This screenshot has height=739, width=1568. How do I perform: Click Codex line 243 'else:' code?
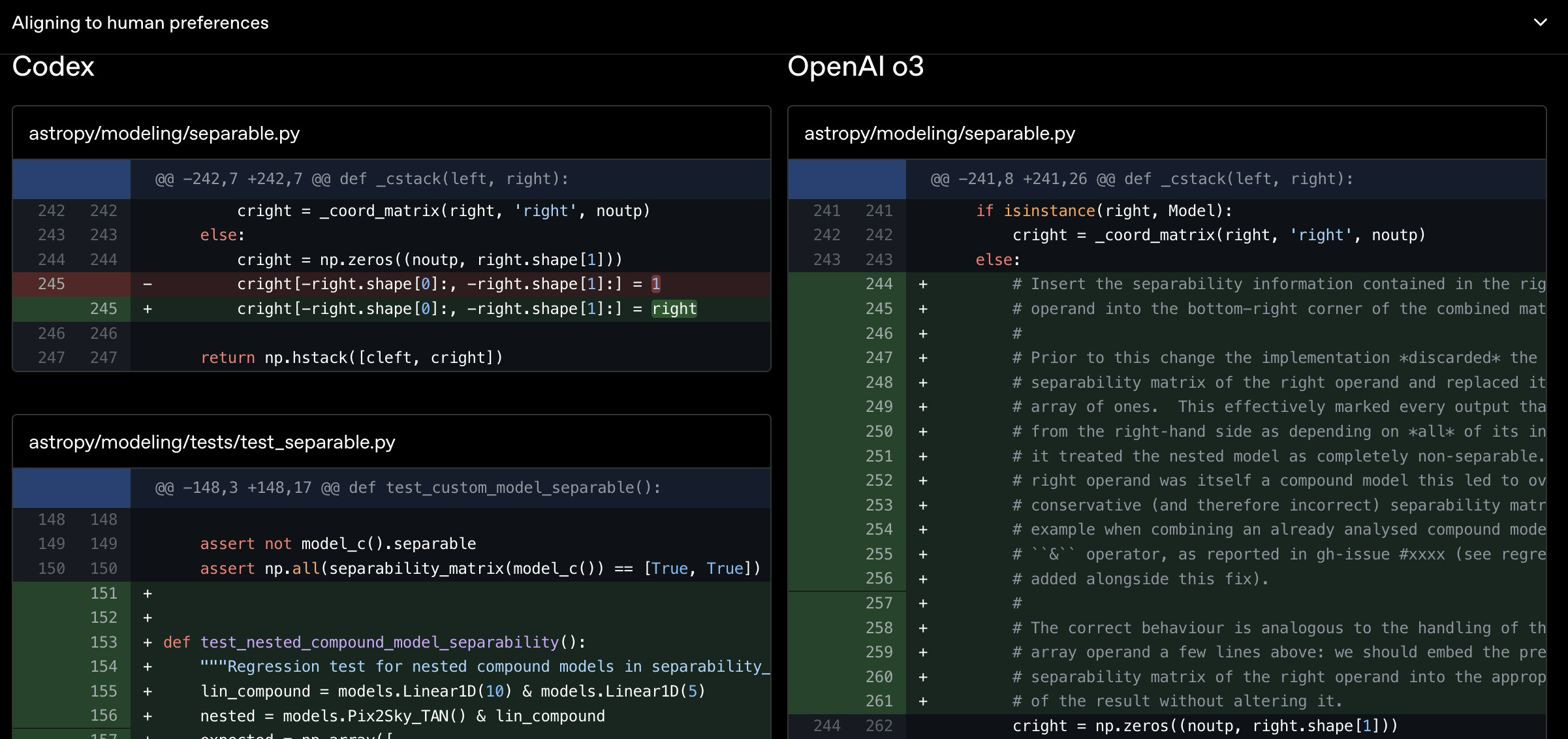[223, 235]
